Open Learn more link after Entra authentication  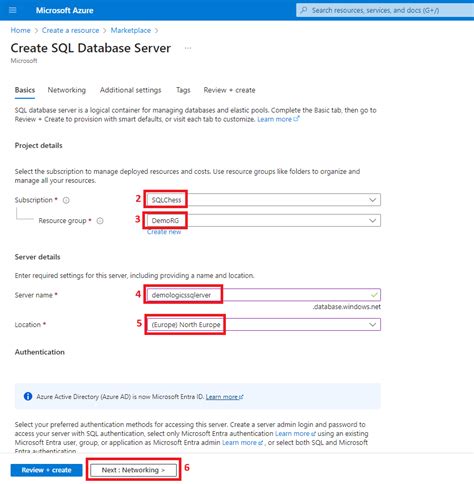(295, 434)
